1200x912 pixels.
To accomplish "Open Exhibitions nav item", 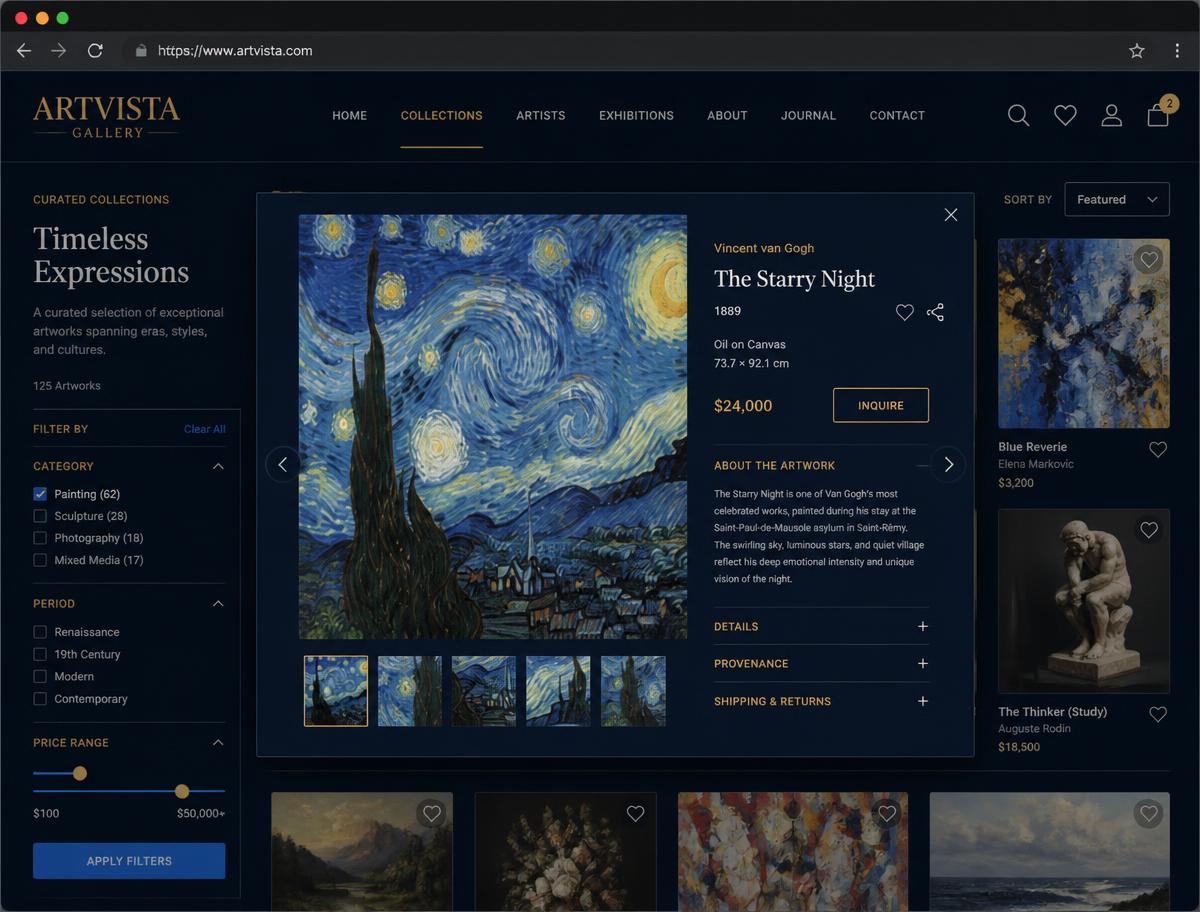I will [636, 115].
